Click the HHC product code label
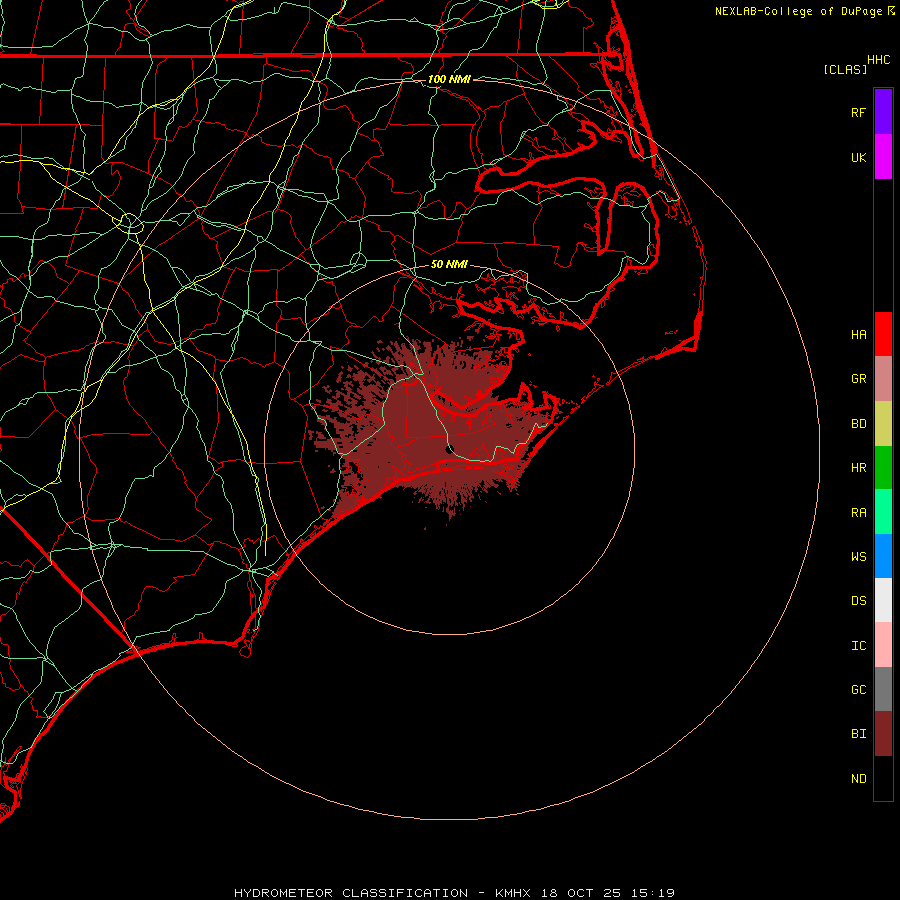This screenshot has width=900, height=900. pos(879,60)
